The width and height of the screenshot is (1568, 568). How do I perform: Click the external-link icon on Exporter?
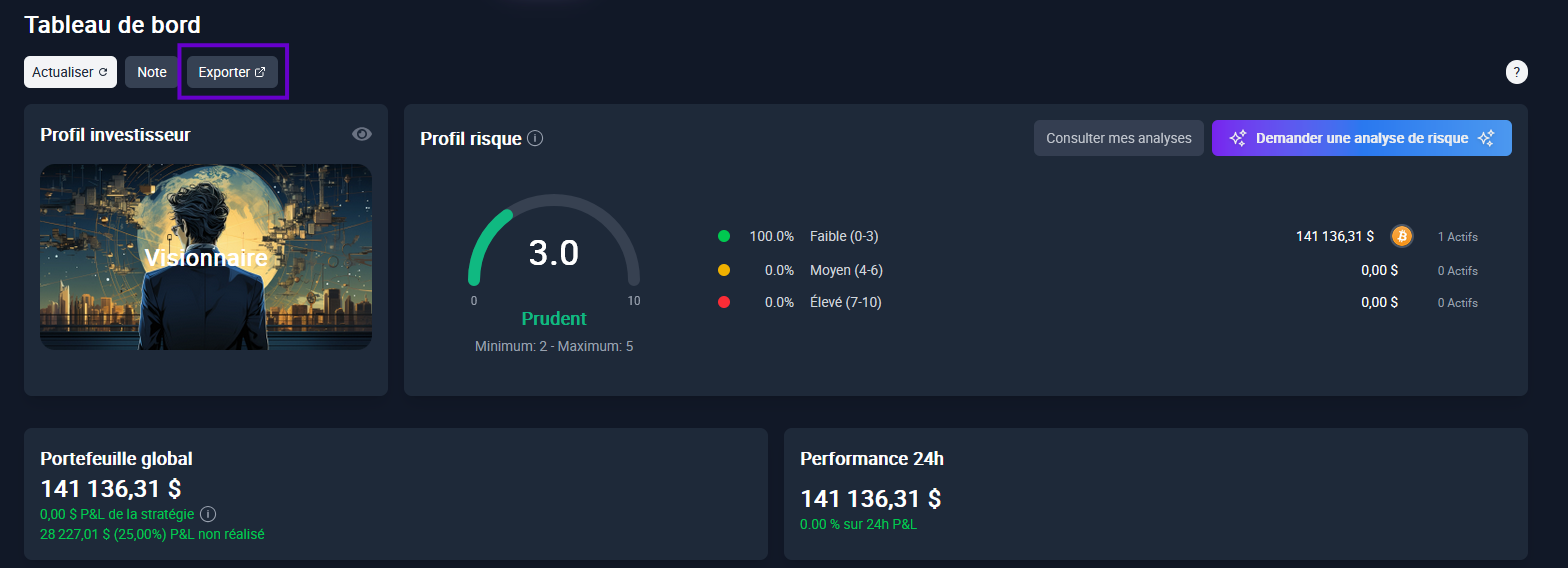click(x=261, y=73)
